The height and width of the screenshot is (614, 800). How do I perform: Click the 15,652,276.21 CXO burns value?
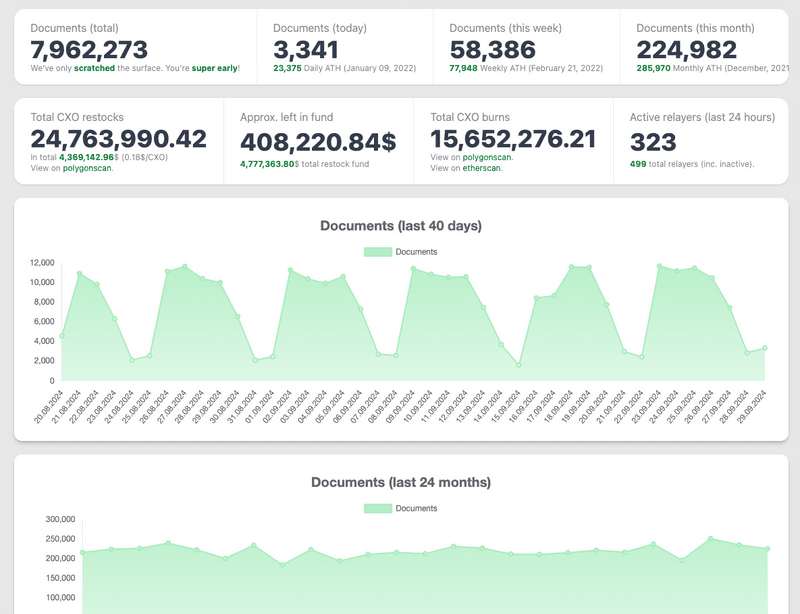(513, 139)
